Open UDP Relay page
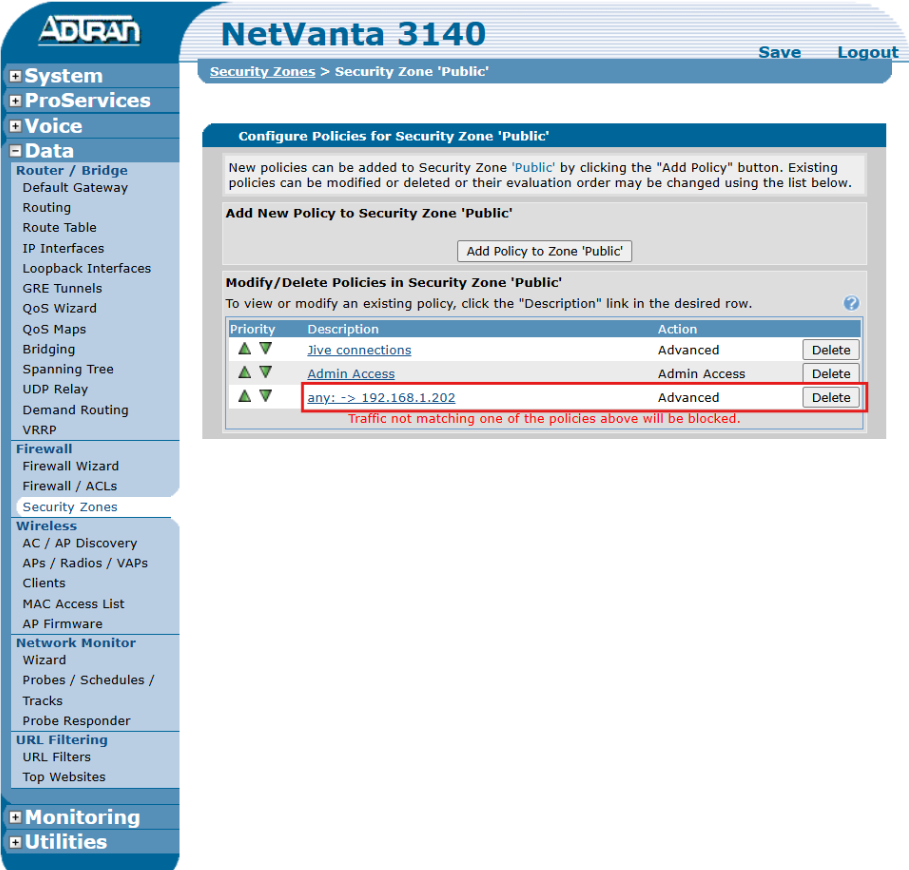909x870 pixels. (55, 390)
